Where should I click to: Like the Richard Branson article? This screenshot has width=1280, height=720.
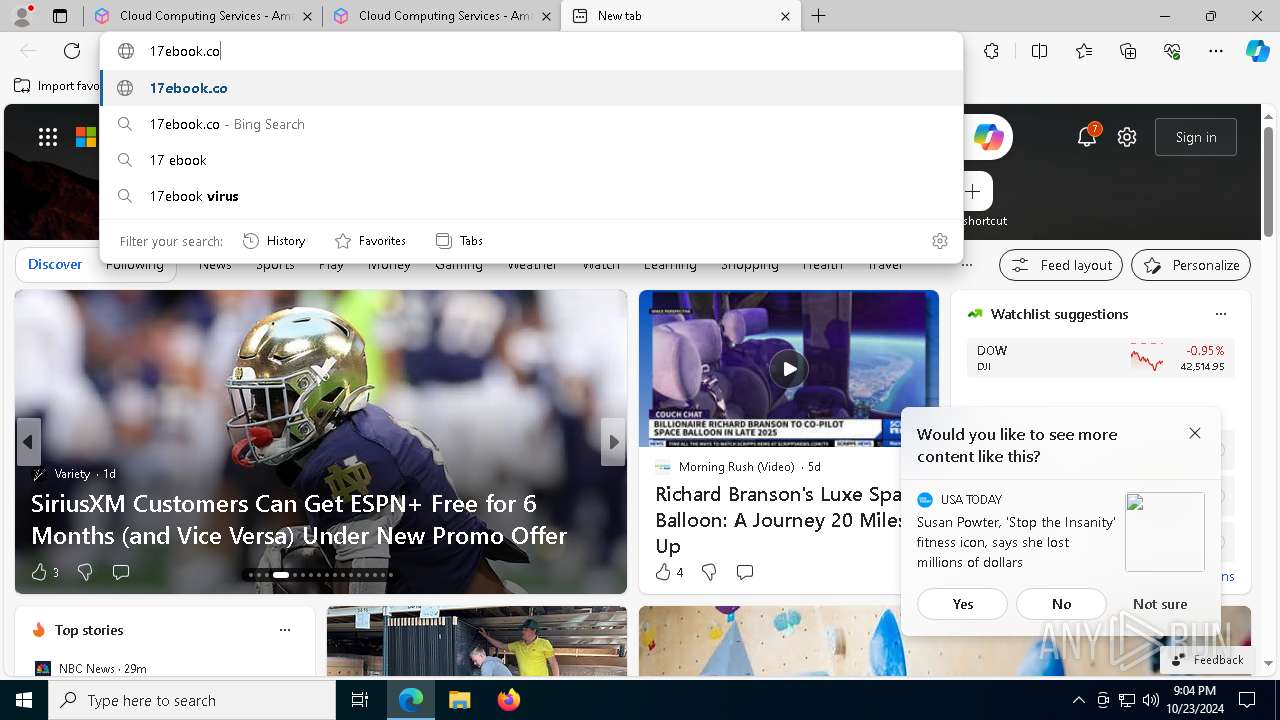pyautogui.click(x=663, y=572)
